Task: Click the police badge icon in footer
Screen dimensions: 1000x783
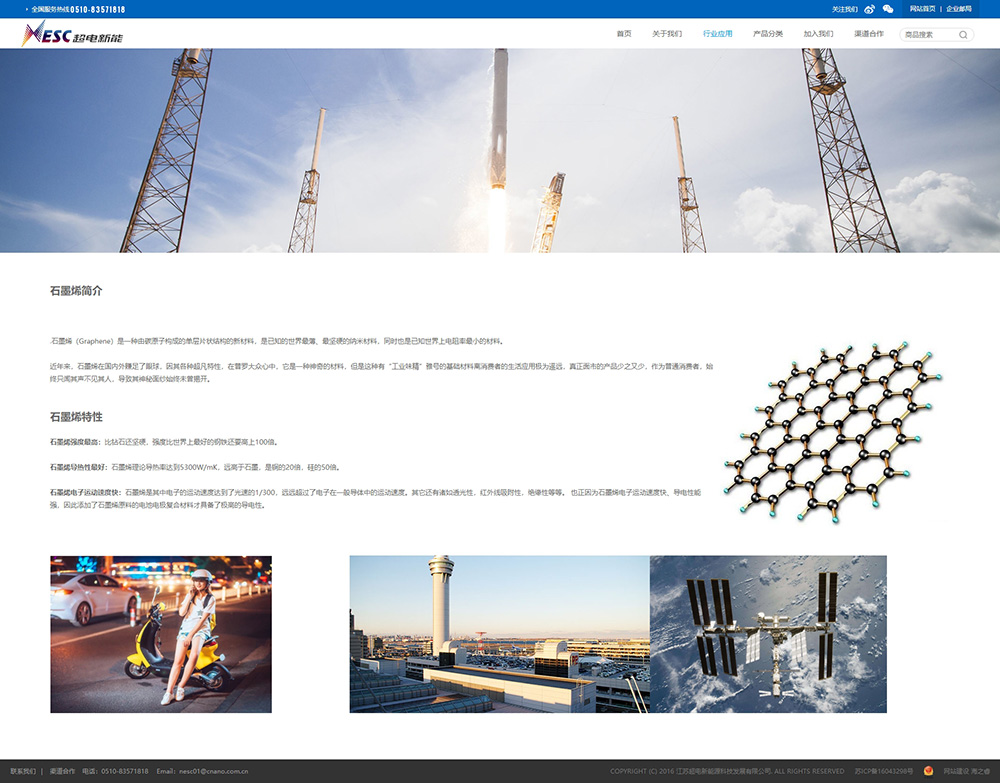Action: pos(928,771)
